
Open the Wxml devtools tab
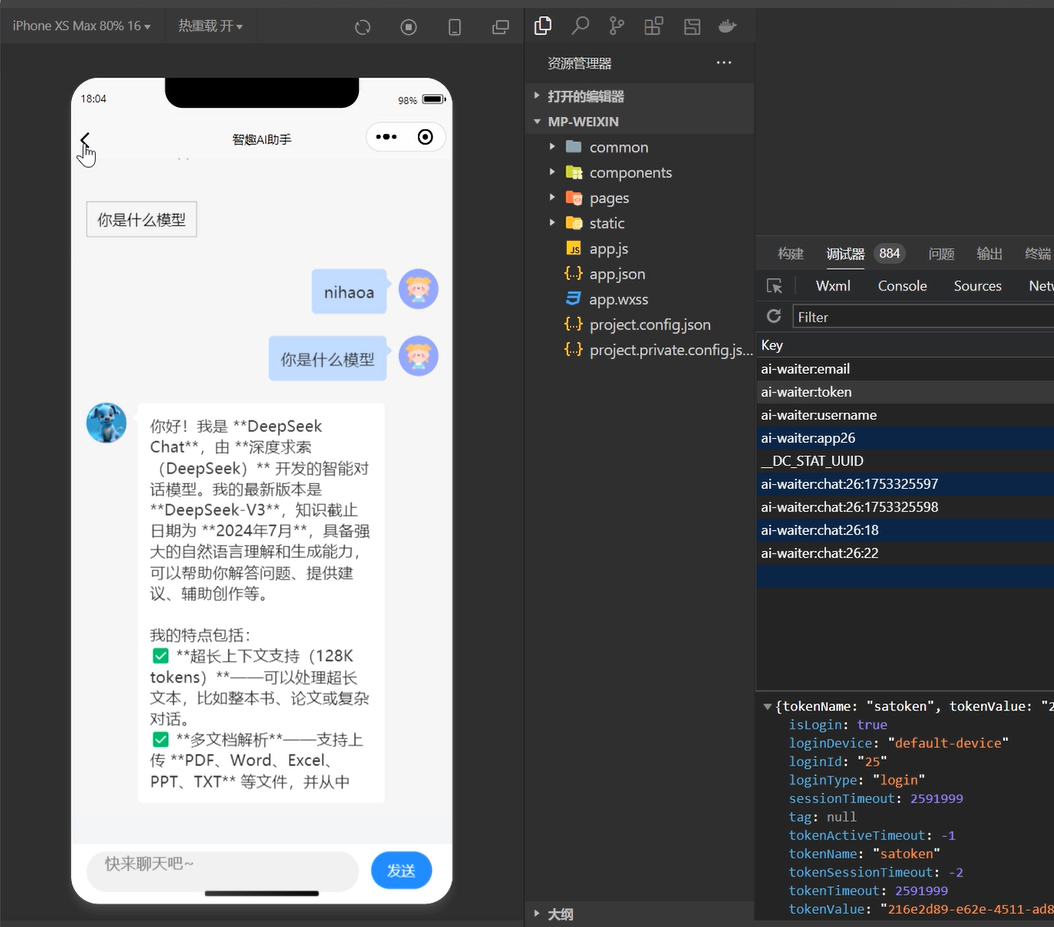[x=833, y=286]
